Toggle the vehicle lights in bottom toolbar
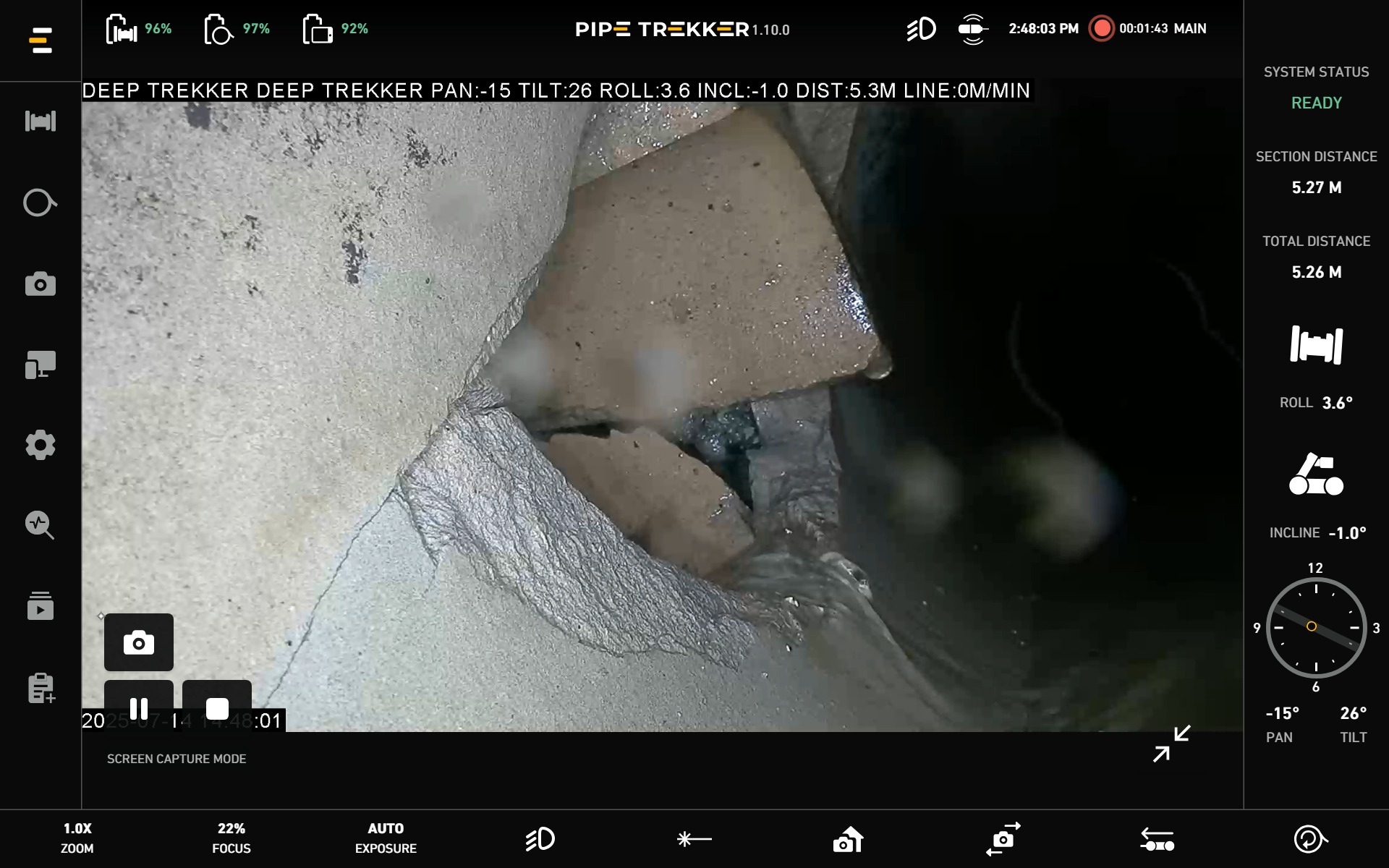Viewport: 1389px width, 868px height. click(540, 839)
